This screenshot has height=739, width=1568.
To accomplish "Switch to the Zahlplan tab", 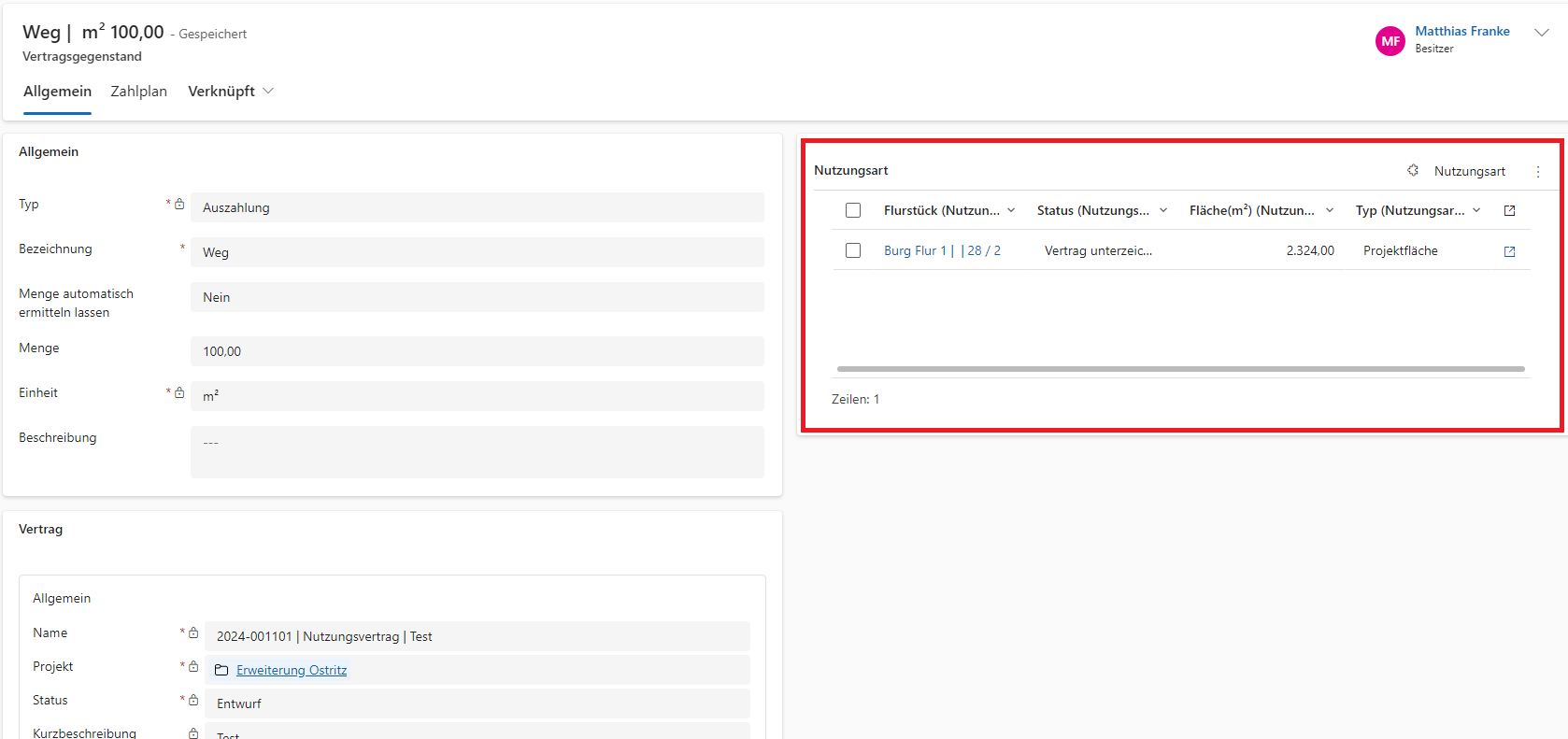I will coord(138,92).
